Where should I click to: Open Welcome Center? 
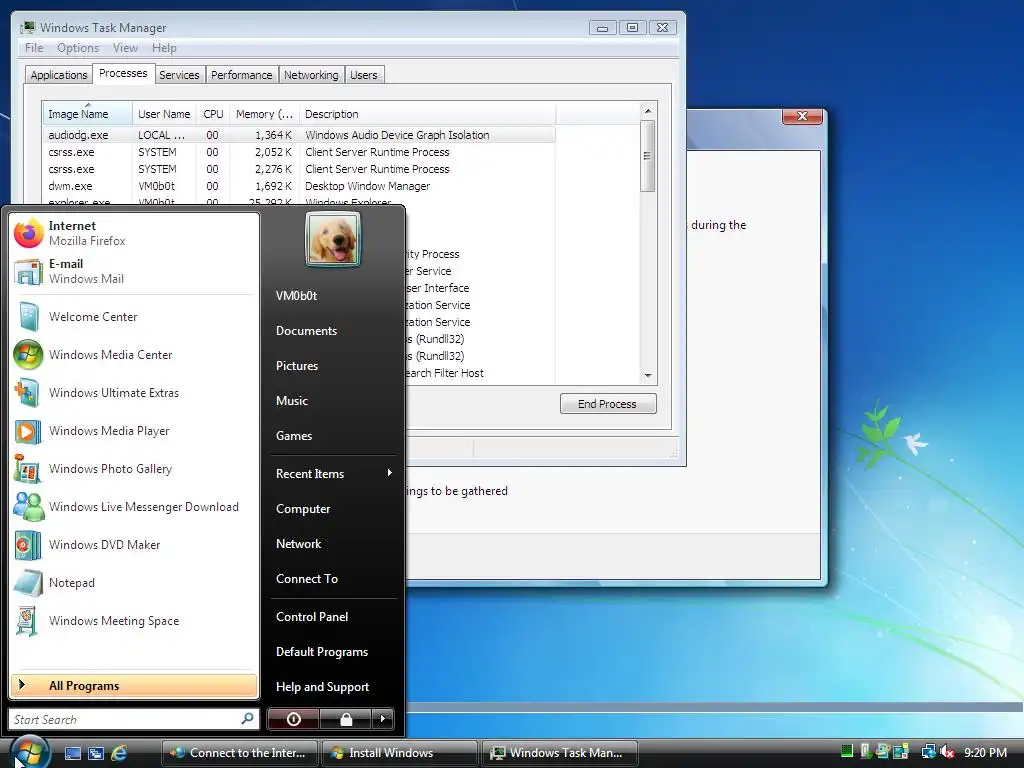[134, 317]
